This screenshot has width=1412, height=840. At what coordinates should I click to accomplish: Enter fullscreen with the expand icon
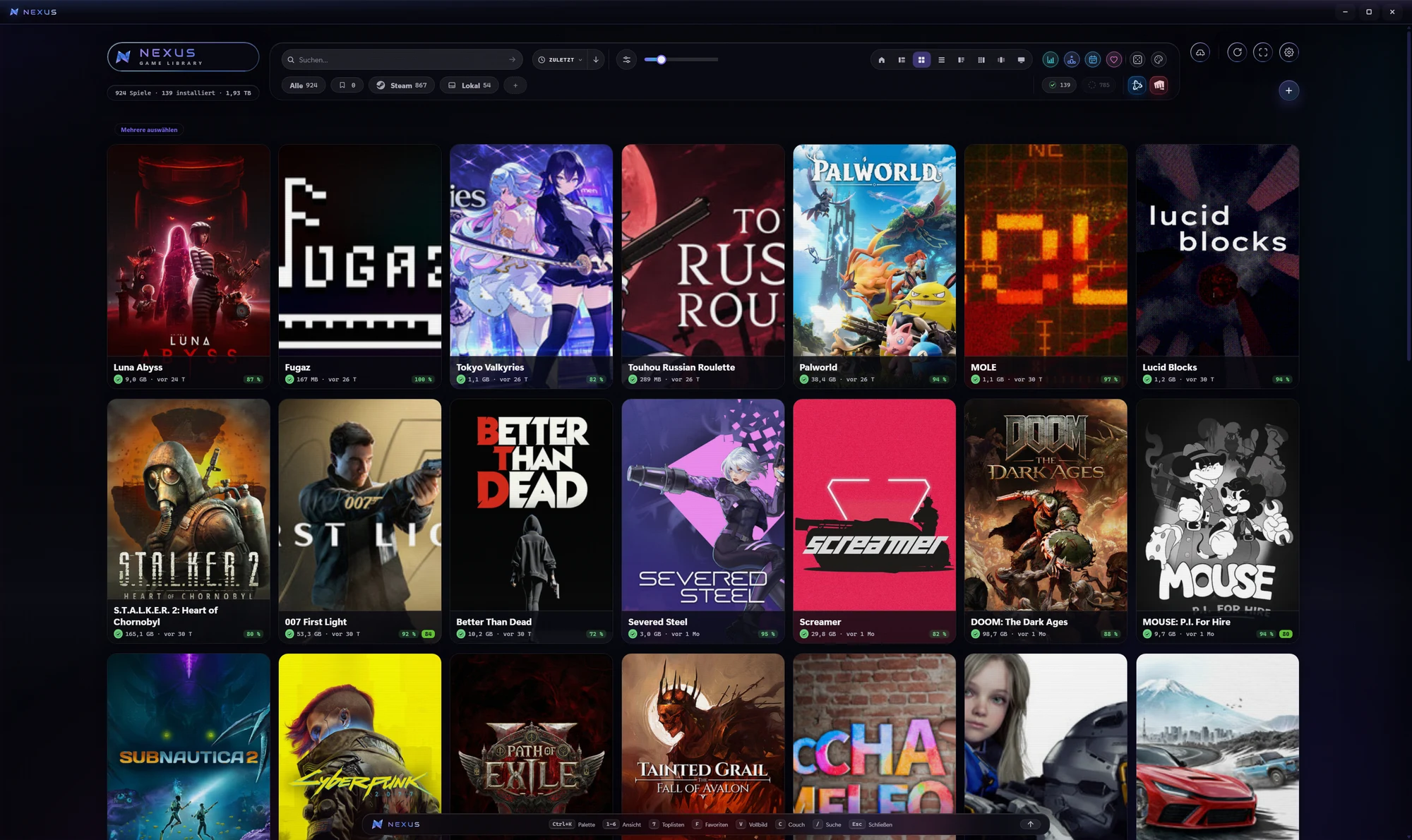coord(1263,52)
